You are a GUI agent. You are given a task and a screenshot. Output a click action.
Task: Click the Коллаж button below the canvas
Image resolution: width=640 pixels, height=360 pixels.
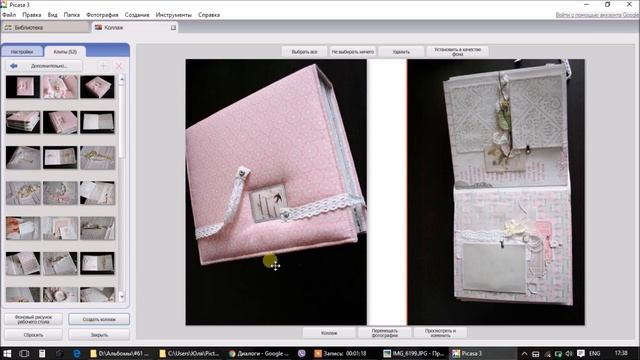329,333
